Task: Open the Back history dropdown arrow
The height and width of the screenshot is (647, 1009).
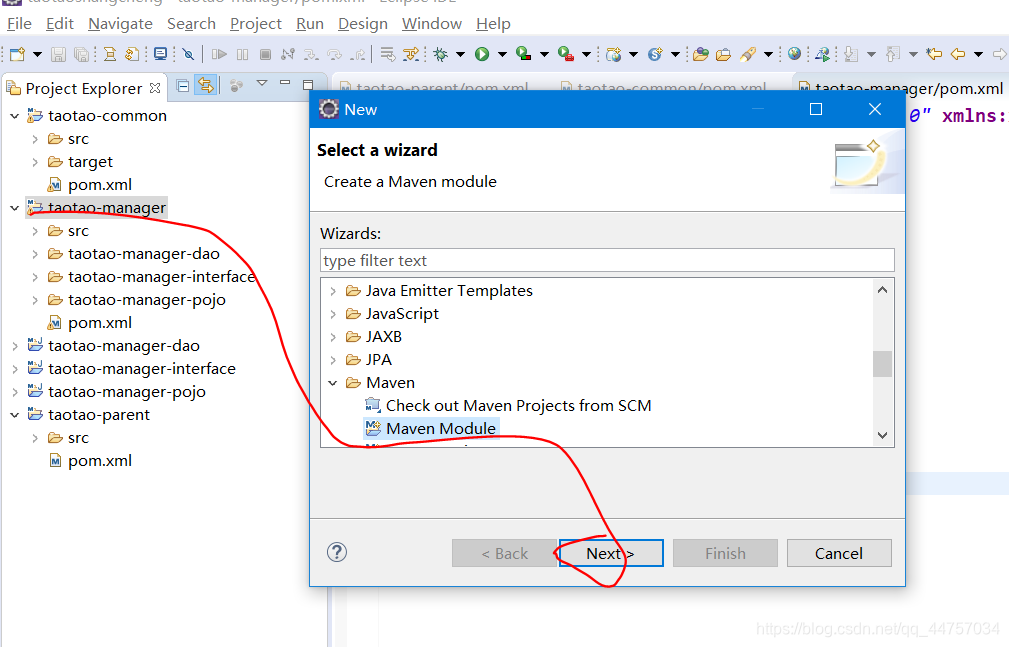Action: pyautogui.click(x=978, y=54)
